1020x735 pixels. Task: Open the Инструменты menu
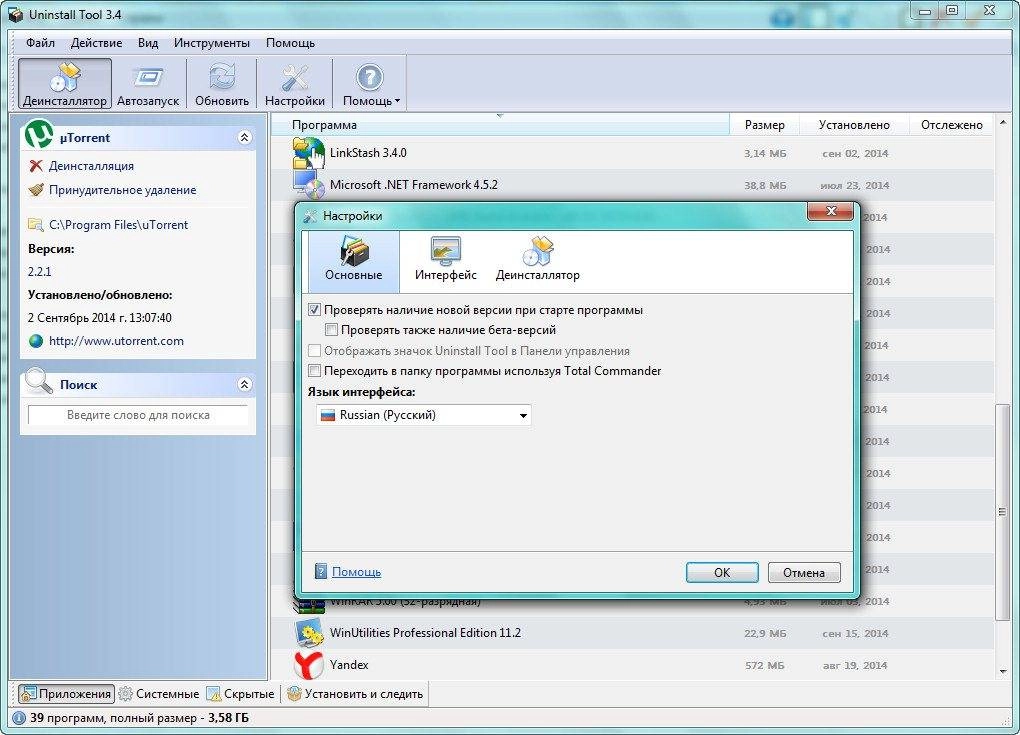[211, 43]
